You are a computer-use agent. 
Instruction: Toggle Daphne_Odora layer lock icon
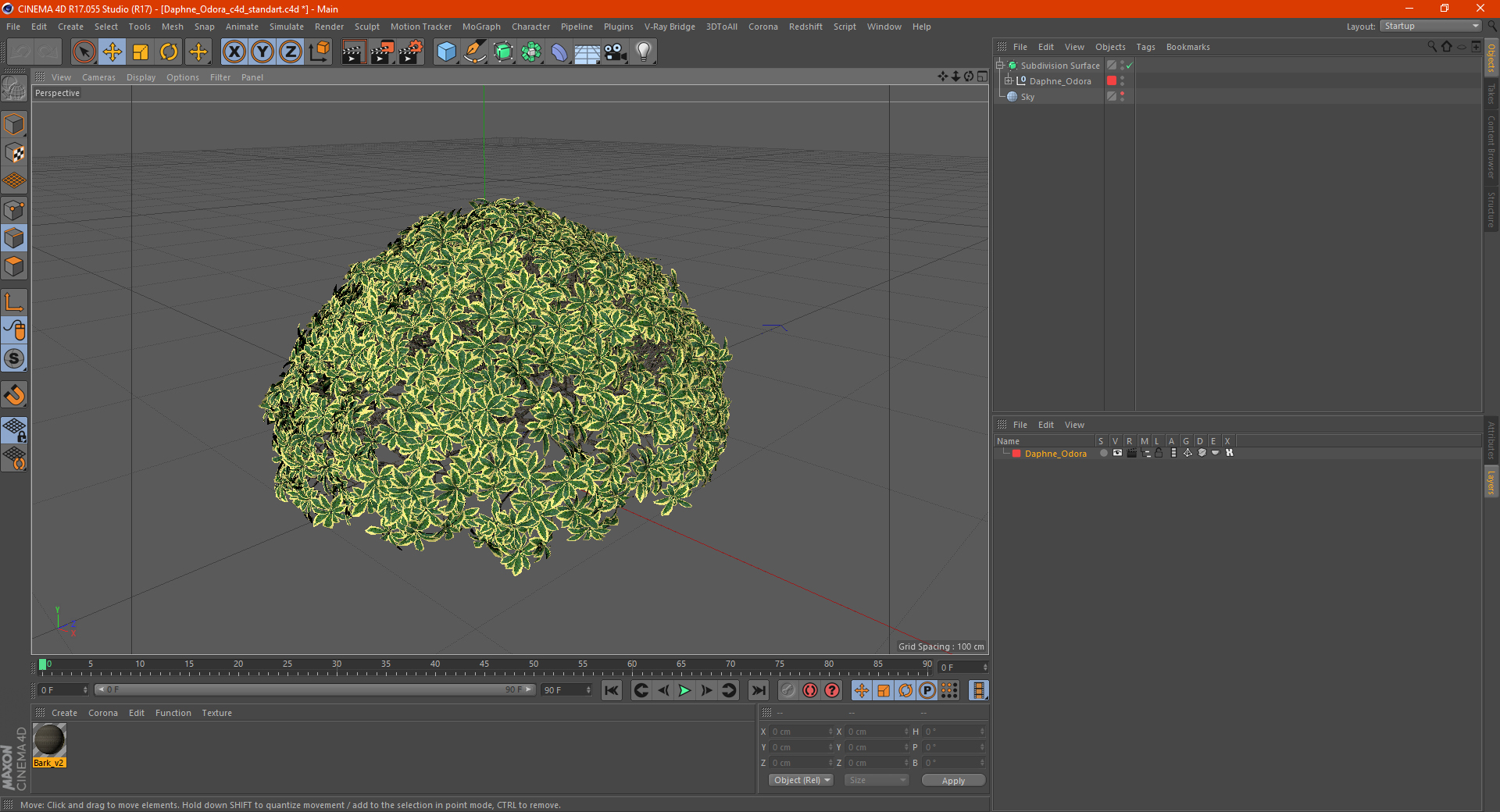pyautogui.click(x=1159, y=453)
